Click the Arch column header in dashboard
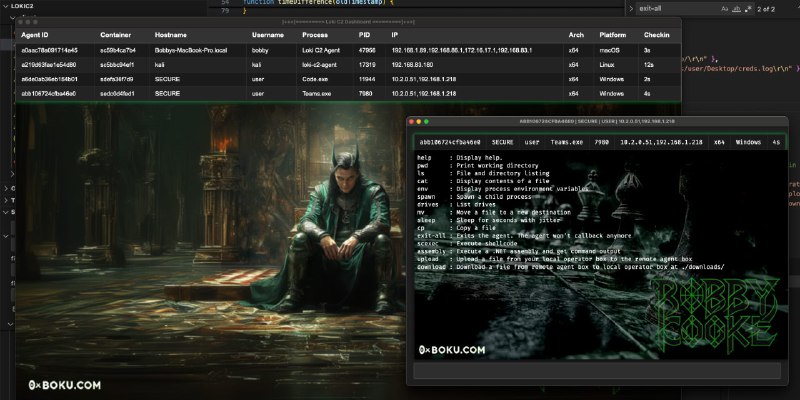800x400 pixels. click(576, 35)
